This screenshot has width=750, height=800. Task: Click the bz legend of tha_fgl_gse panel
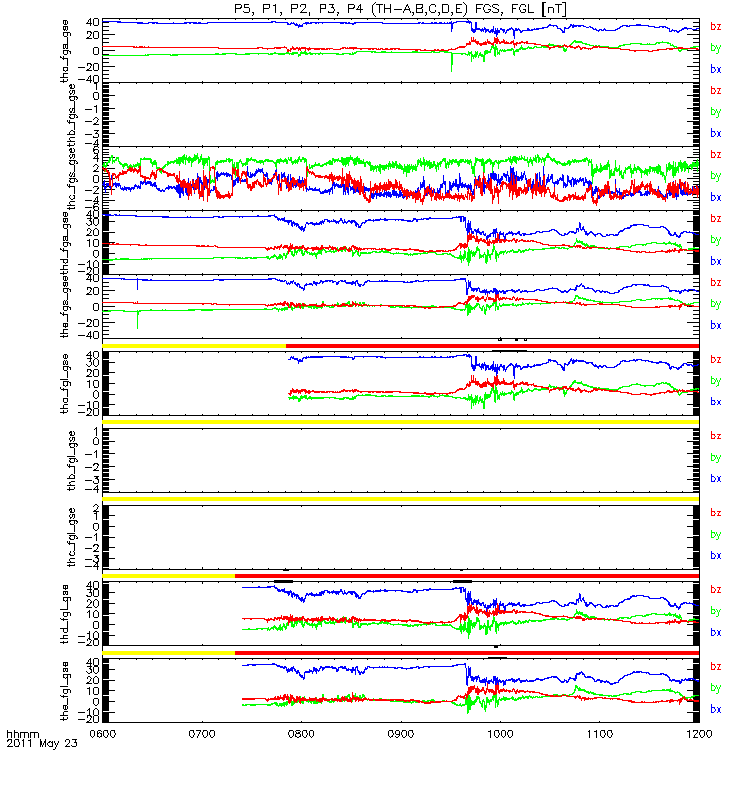(x=716, y=360)
